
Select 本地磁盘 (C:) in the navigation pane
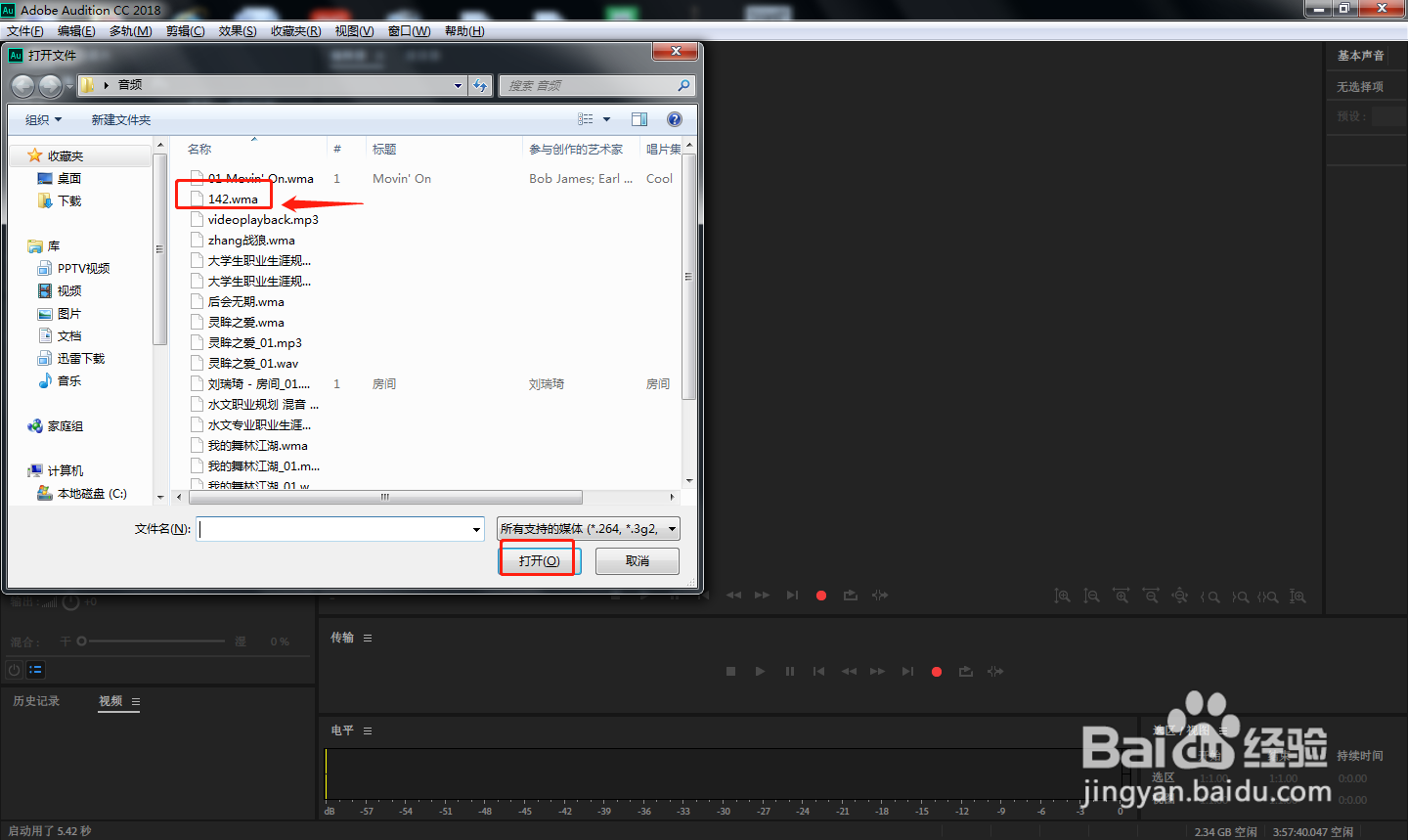coord(92,494)
